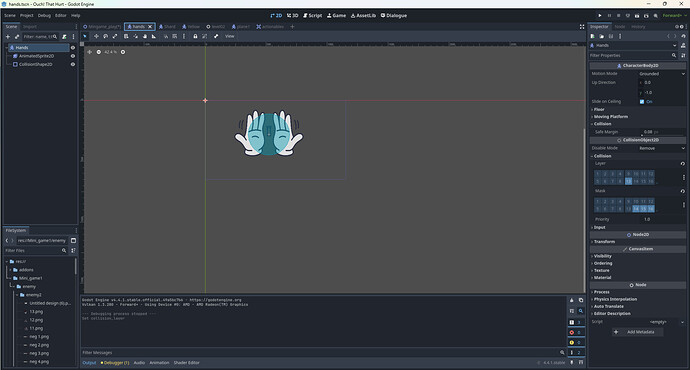Switch to the Script workspace
The width and height of the screenshot is (690, 370).
(x=312, y=15)
